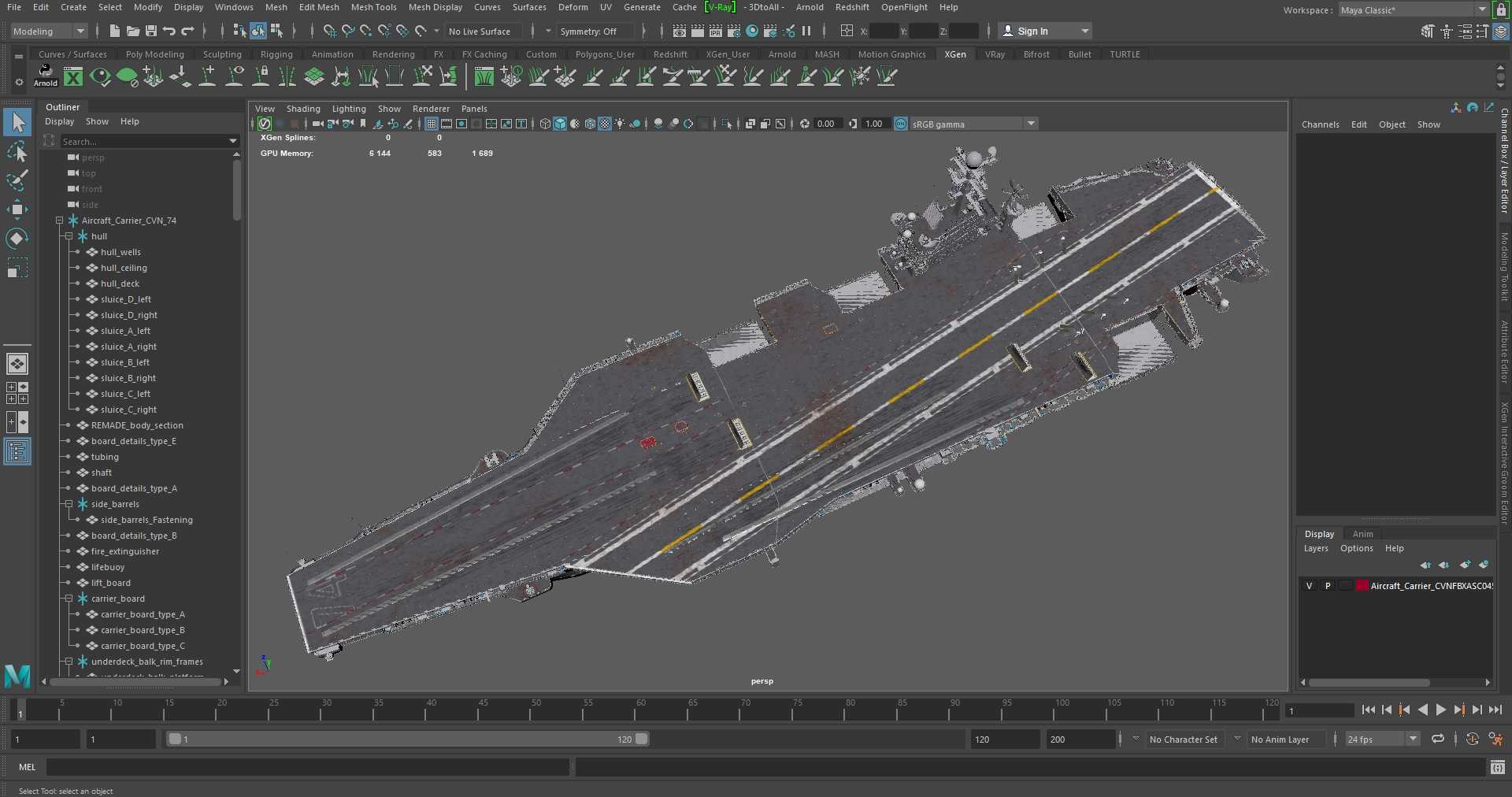
Task: Toggle looping playback button
Action: [x=1438, y=739]
